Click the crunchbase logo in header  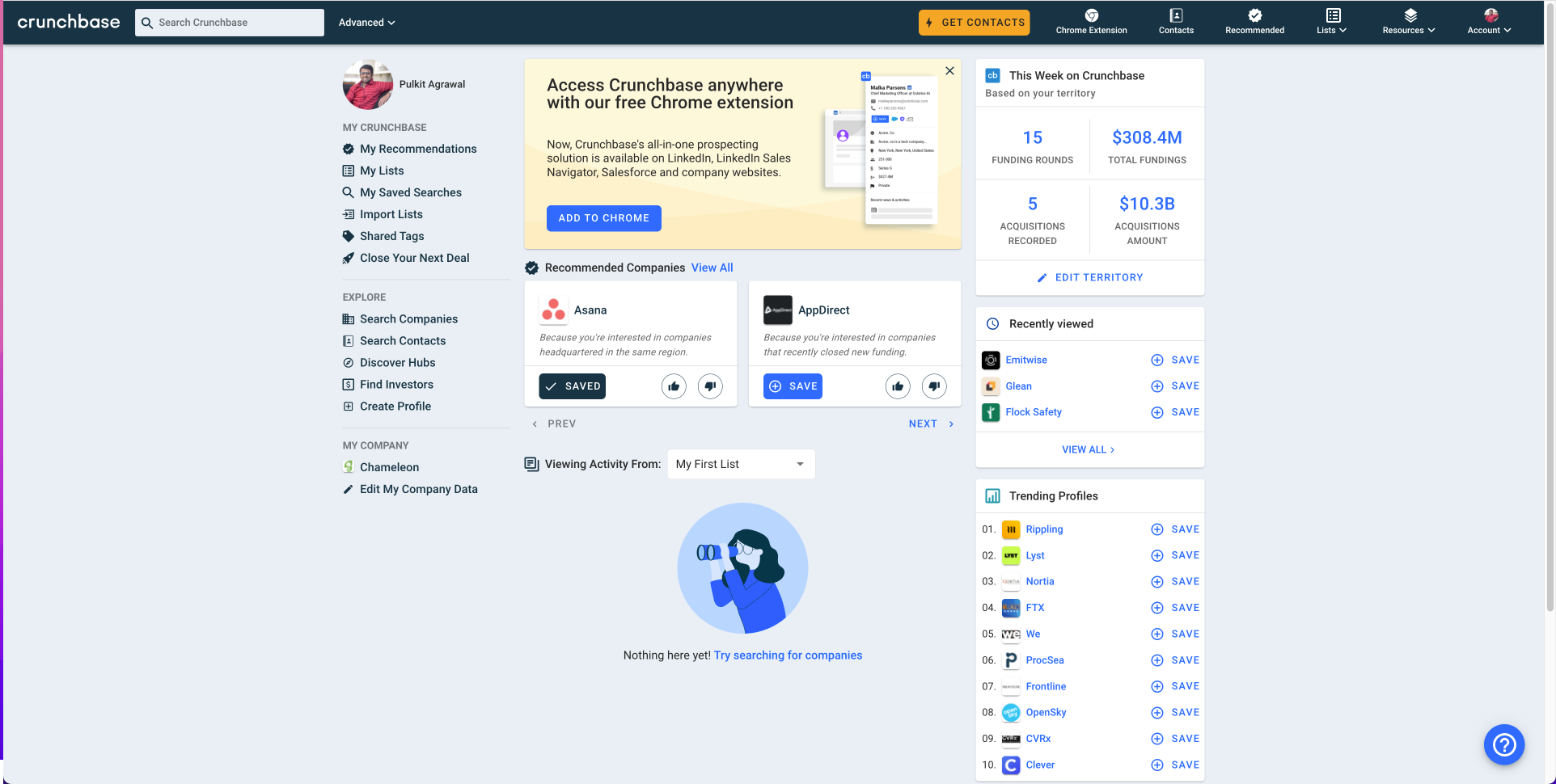69,22
